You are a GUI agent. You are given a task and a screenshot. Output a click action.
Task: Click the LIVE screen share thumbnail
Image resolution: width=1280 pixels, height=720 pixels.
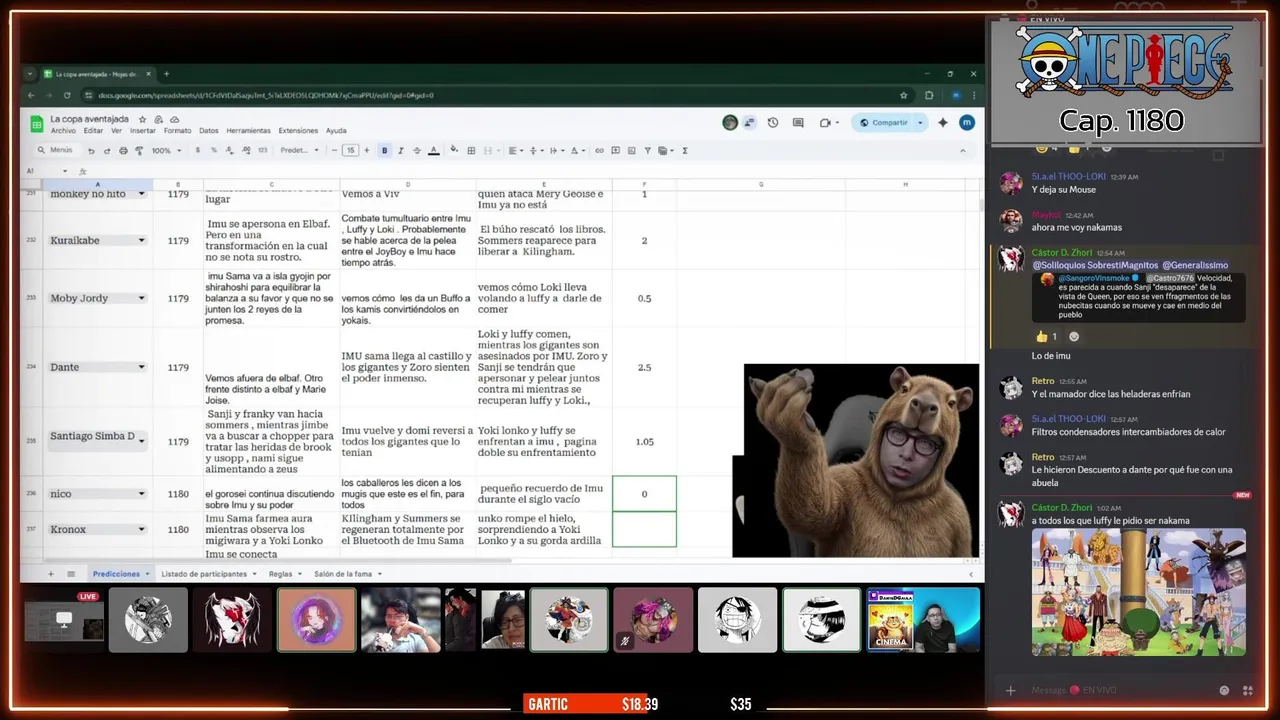tap(64, 620)
